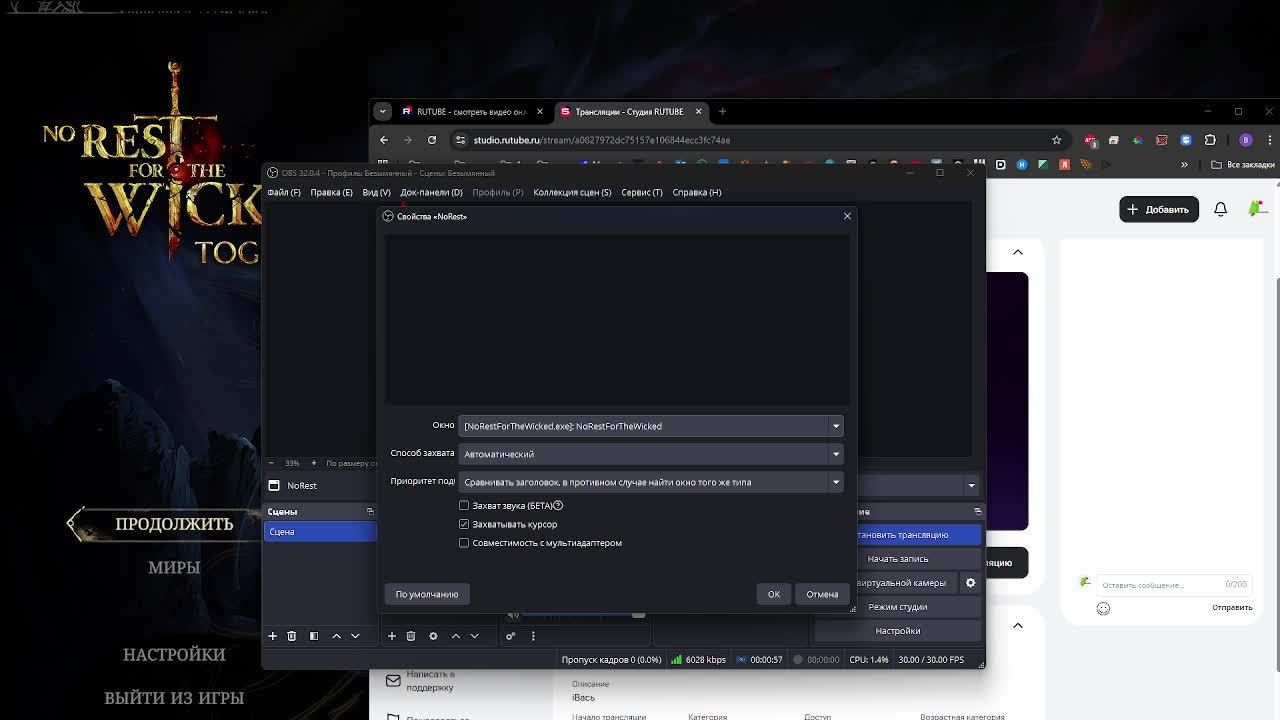Viewport: 1280px width, 720px height.
Task: Open Режим студии in OBS controls
Action: pyautogui.click(x=898, y=607)
